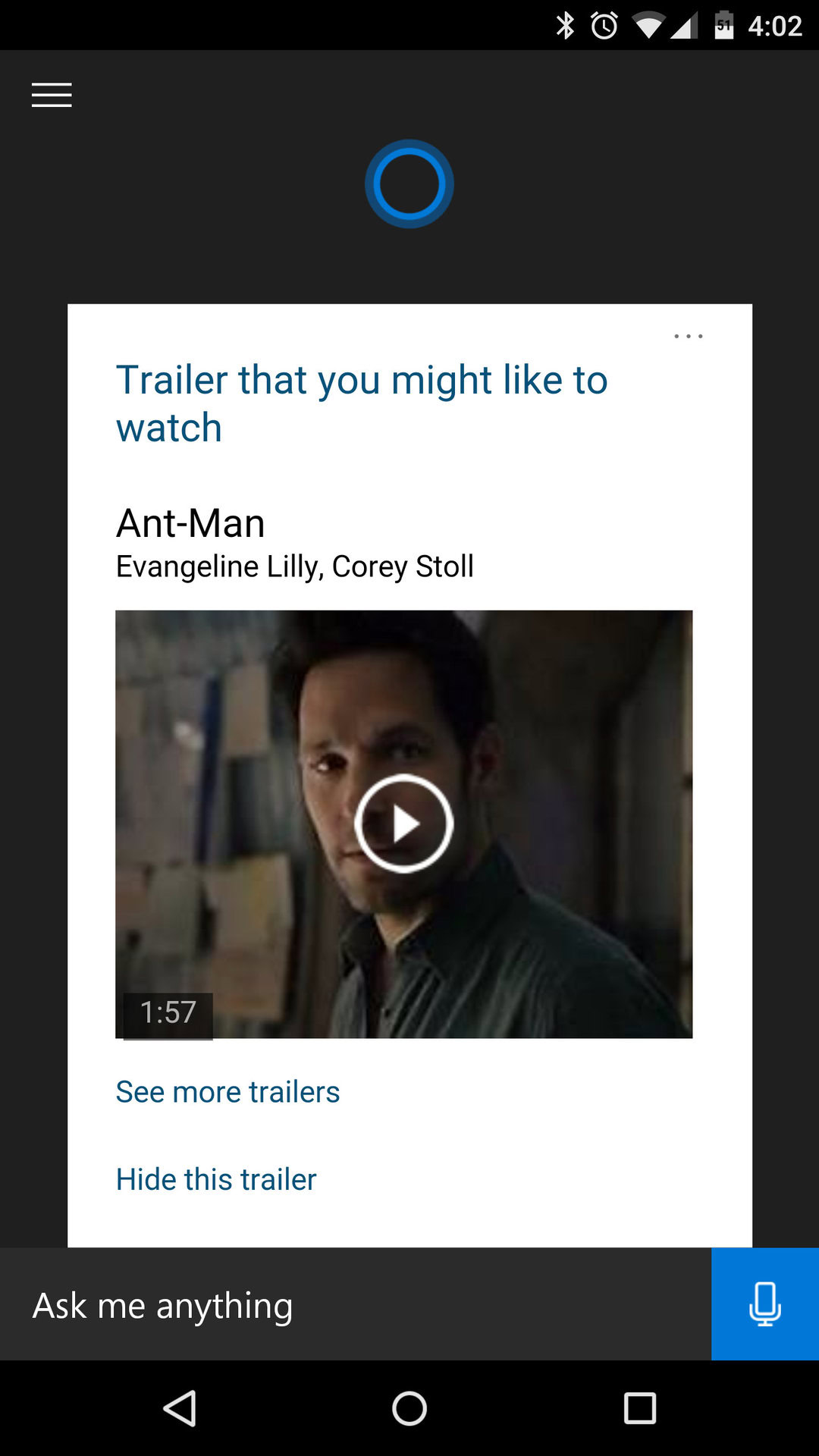Tap the Cortana circle logo
This screenshot has height=1456, width=819.
click(409, 184)
